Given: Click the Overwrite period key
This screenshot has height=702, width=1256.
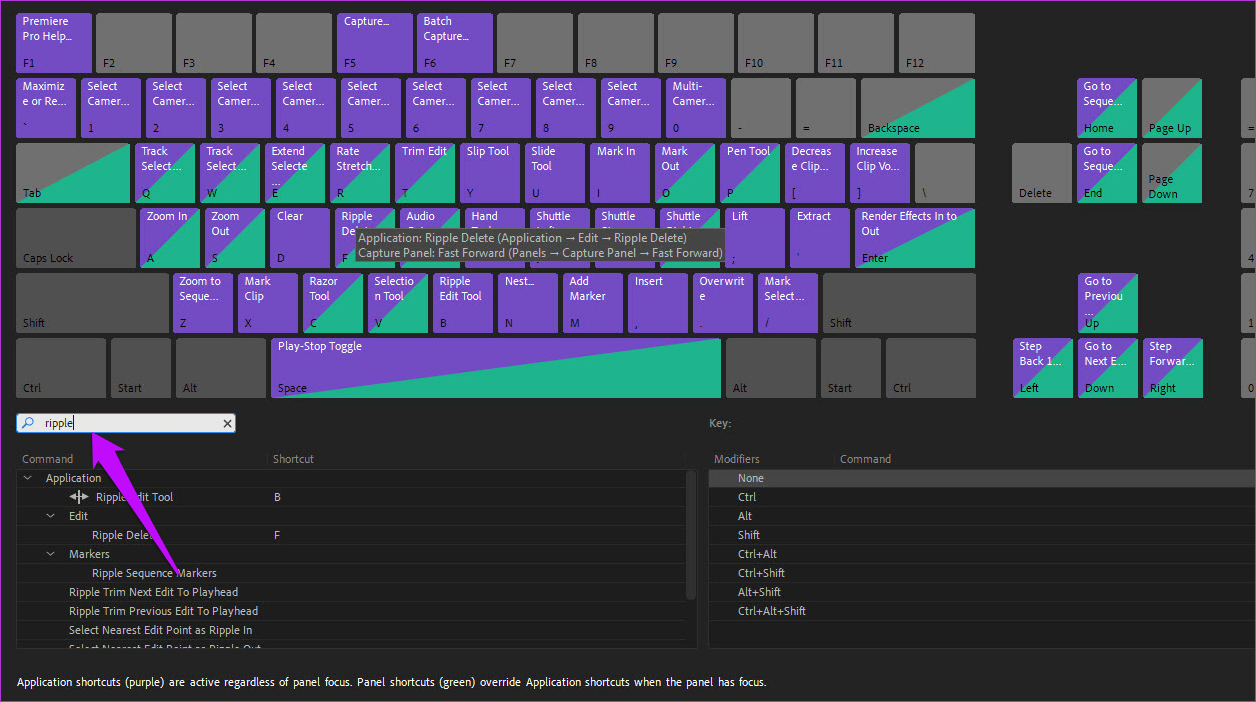Looking at the screenshot, I should click(723, 303).
